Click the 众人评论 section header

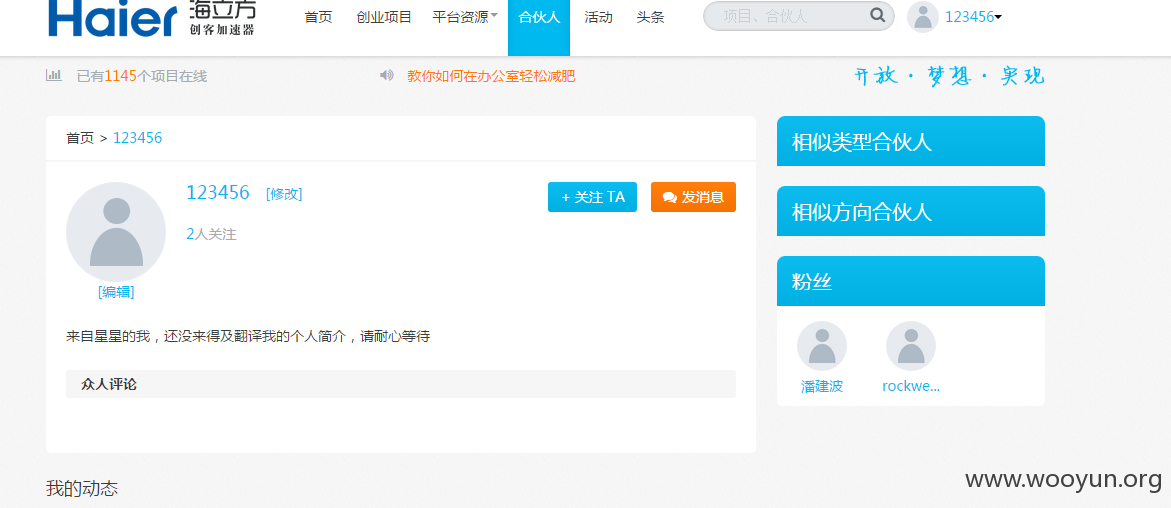[401, 384]
